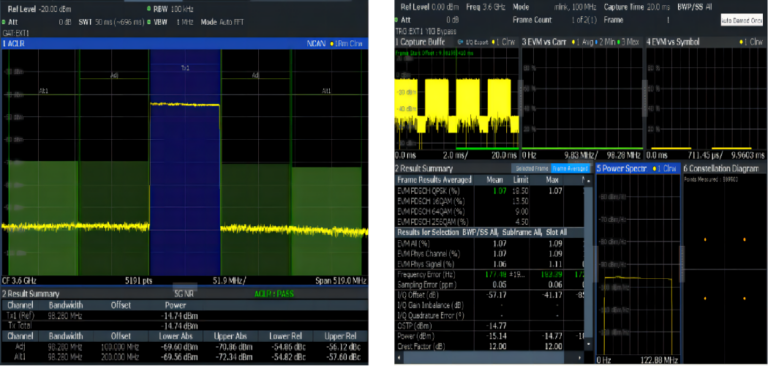Click the scroll up arrow in Result Summary
The height and width of the screenshot is (366, 768).
tap(589, 180)
